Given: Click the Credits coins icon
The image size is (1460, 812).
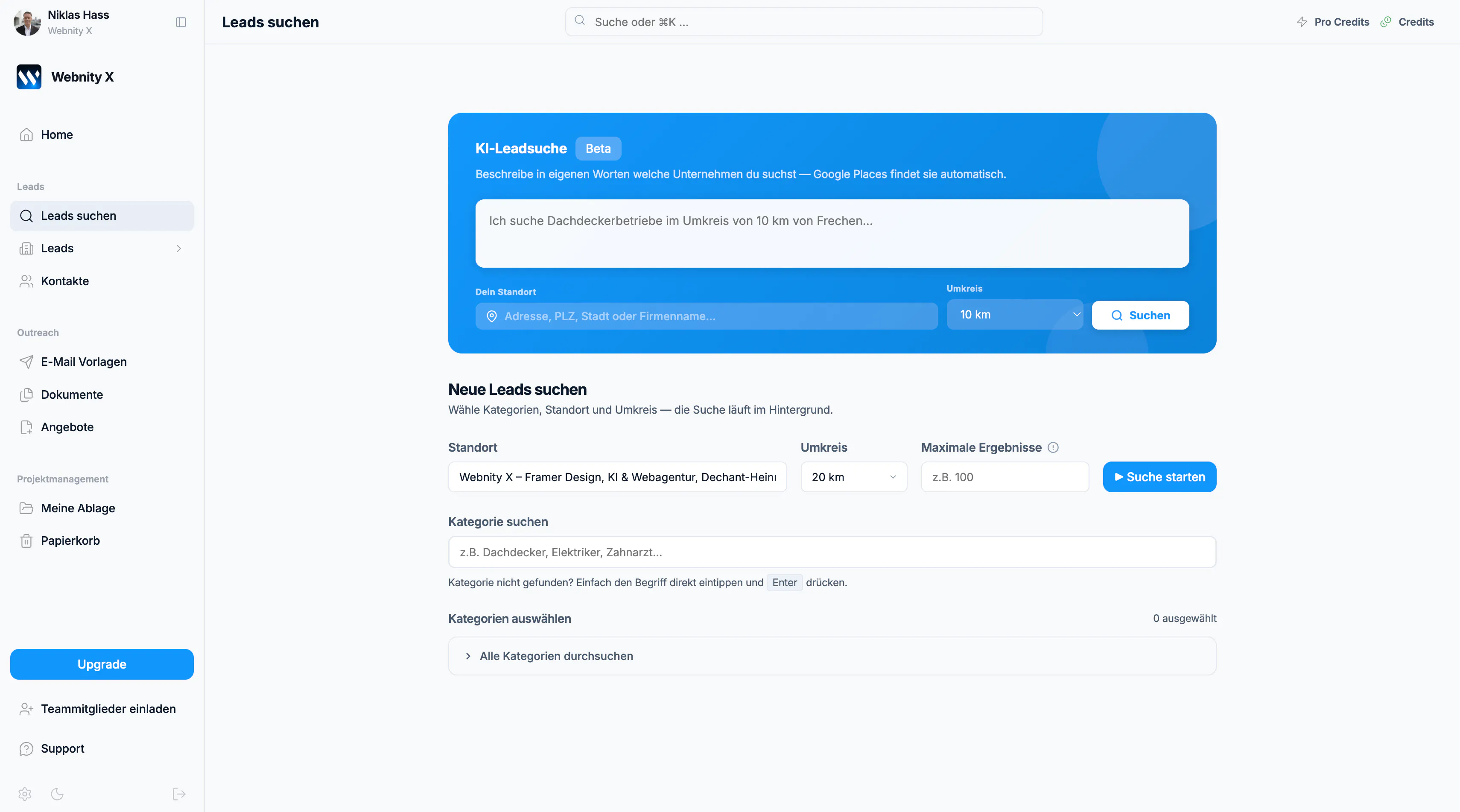Looking at the screenshot, I should [1386, 22].
